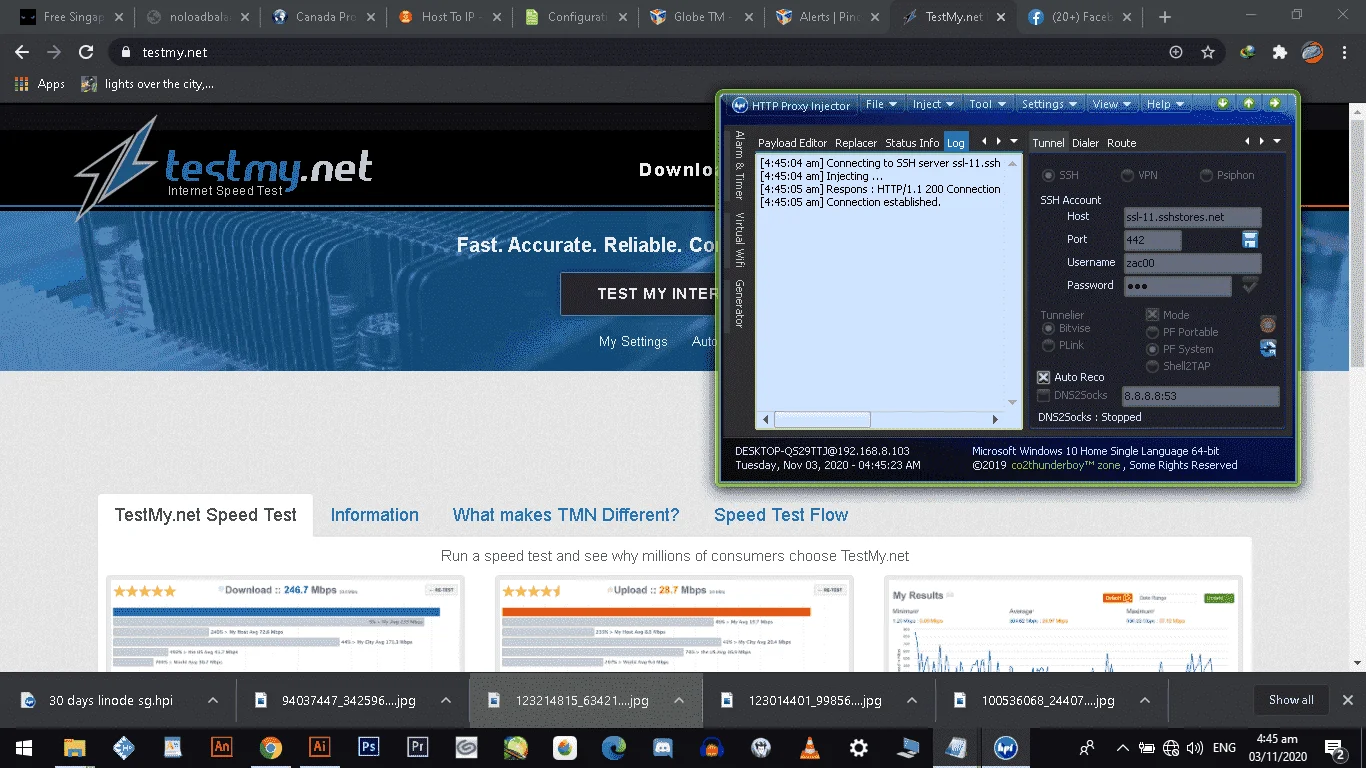Viewport: 1366px width, 768px height.
Task: Open Discord from taskbar
Action: (x=663, y=747)
